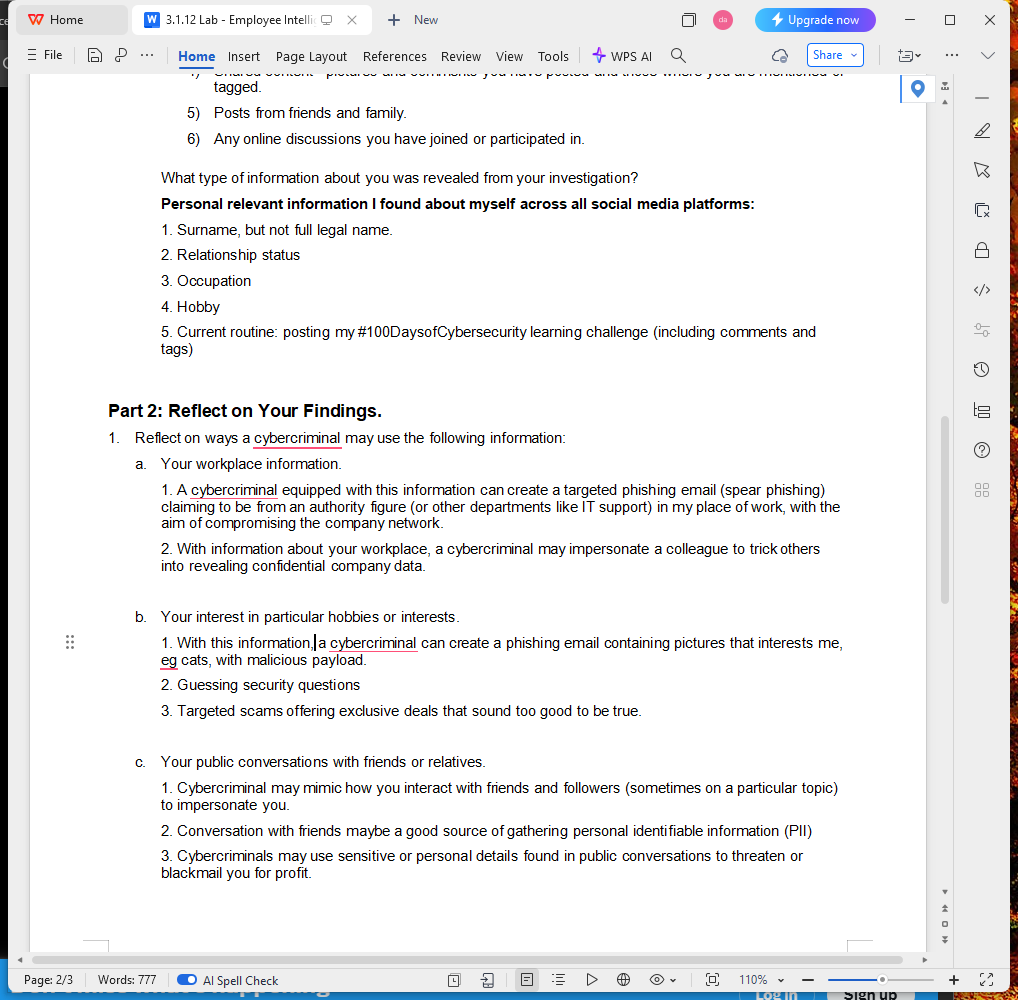
Task: Click New to create a new tab
Action: point(414,20)
